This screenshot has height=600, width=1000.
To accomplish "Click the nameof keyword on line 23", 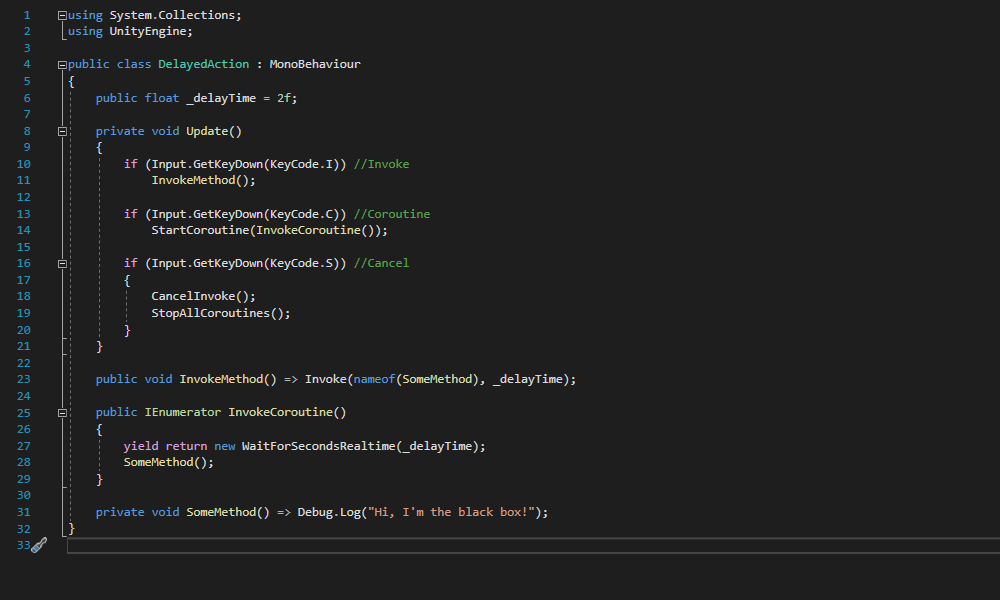I will 374,379.
